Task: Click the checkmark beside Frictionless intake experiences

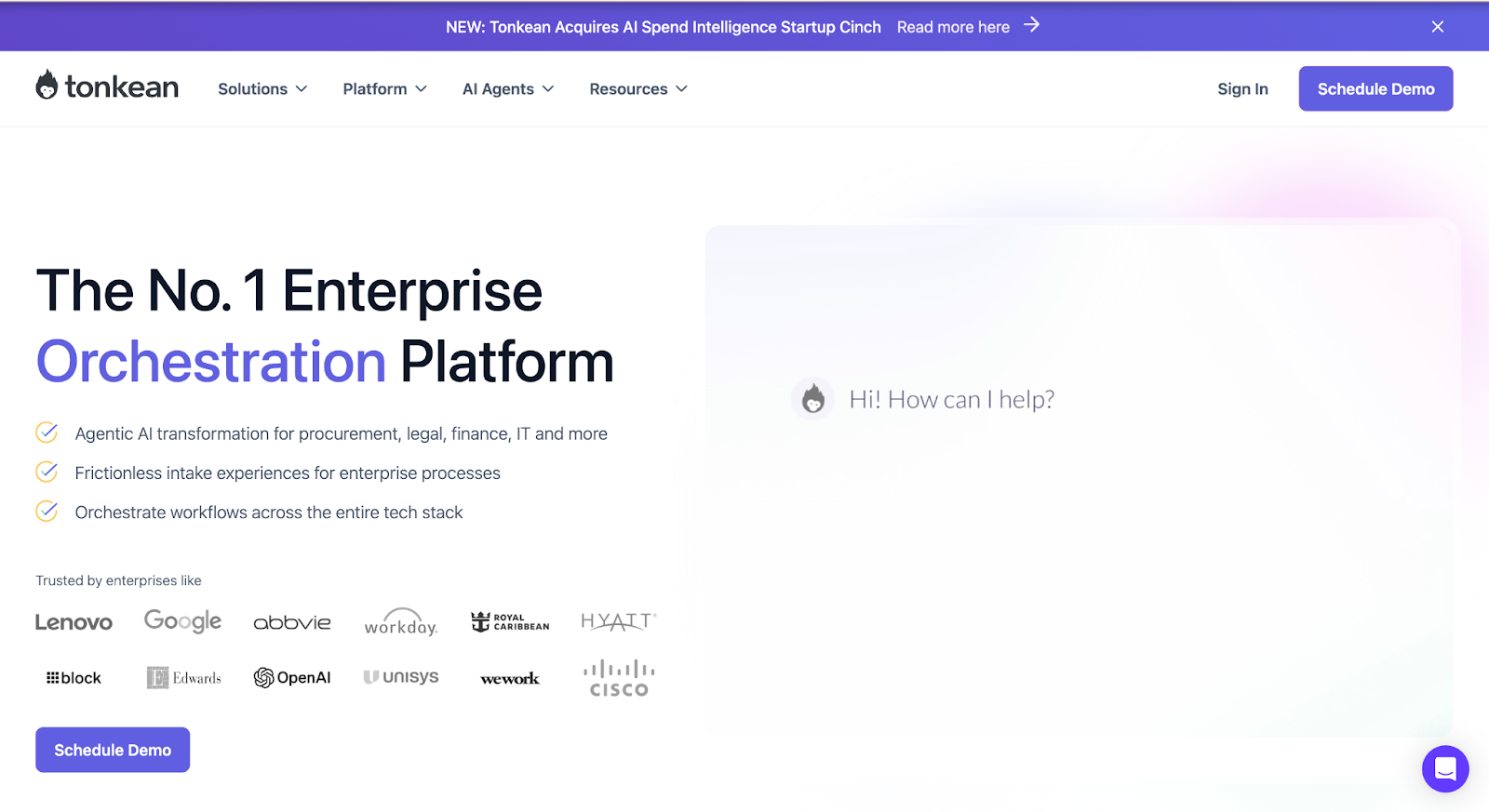Action: (47, 472)
